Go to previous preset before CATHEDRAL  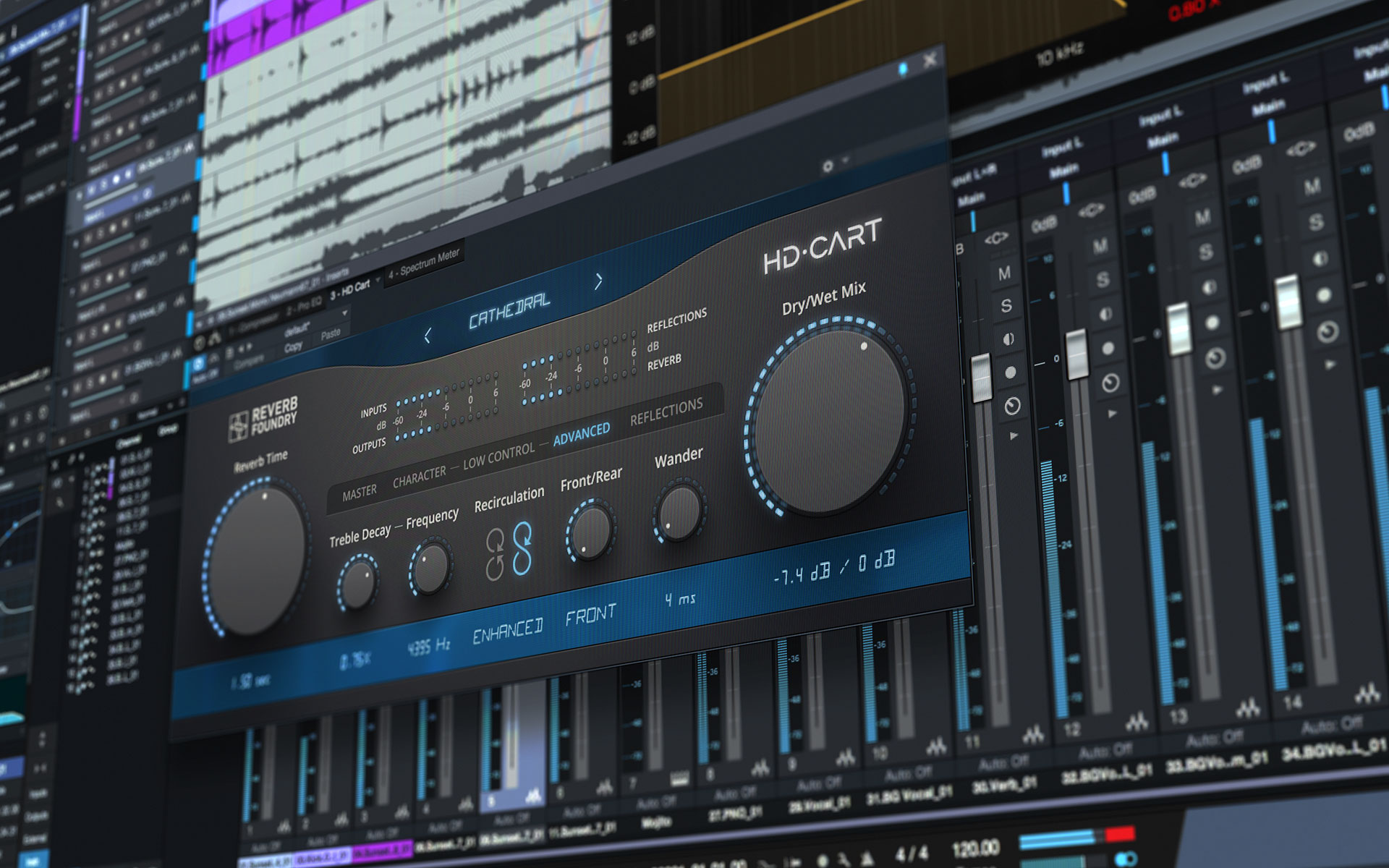click(428, 336)
